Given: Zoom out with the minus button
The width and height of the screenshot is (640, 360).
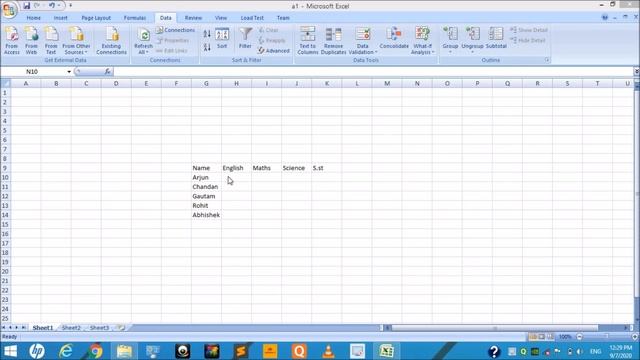Looking at the screenshot, I should (x=579, y=337).
